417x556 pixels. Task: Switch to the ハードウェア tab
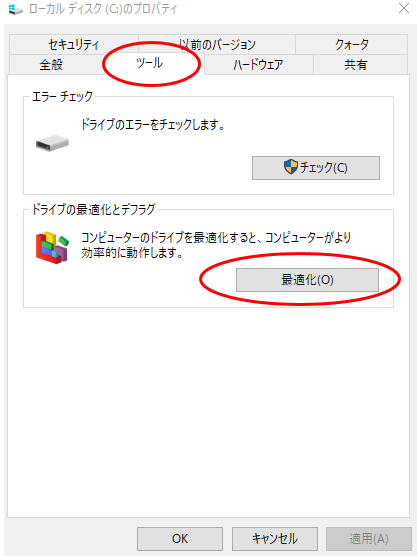click(x=258, y=65)
